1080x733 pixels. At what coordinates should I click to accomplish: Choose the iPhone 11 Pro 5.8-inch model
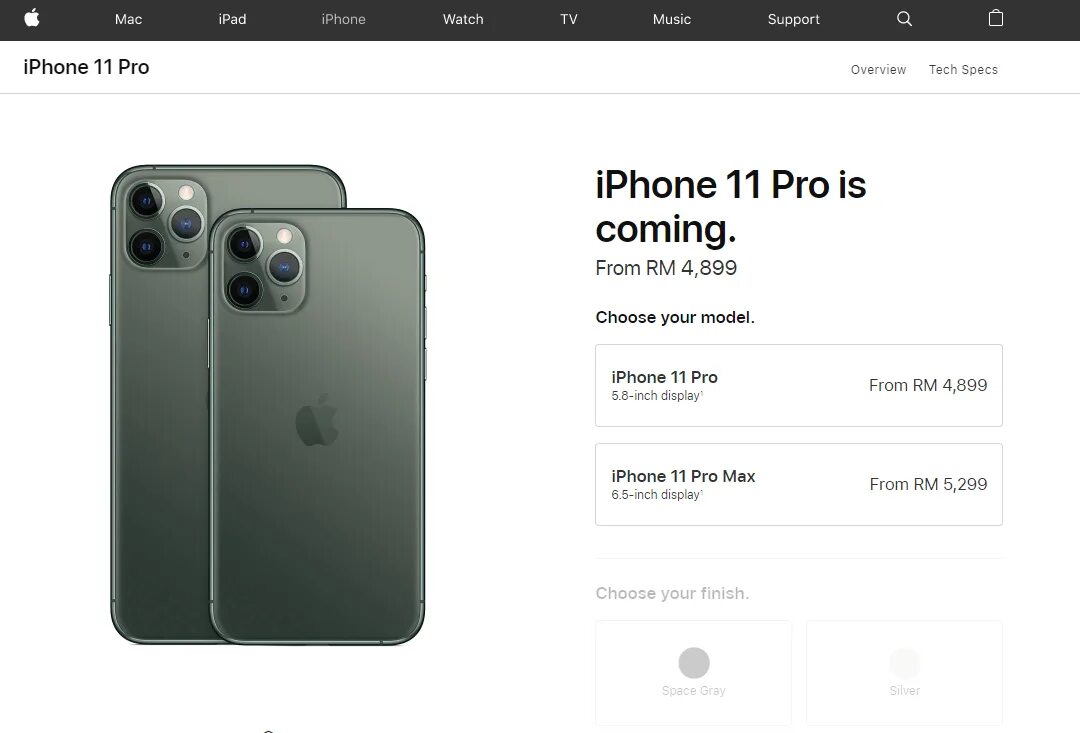click(798, 385)
